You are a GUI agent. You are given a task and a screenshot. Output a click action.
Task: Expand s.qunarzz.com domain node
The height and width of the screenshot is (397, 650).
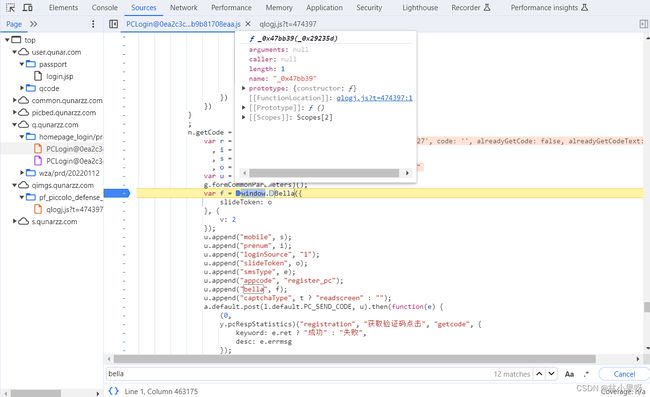click(15, 221)
